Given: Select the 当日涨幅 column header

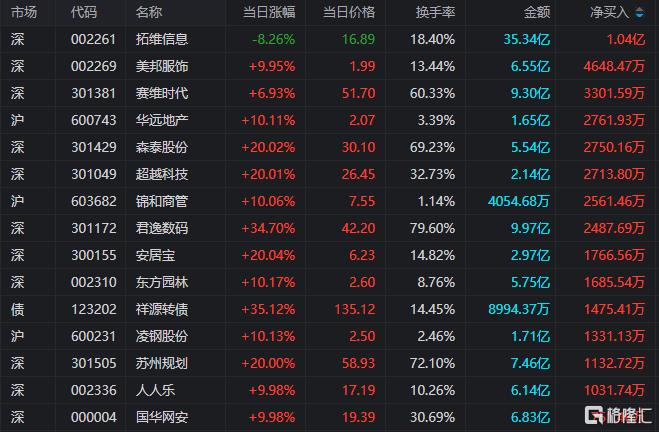Looking at the screenshot, I should tap(269, 13).
